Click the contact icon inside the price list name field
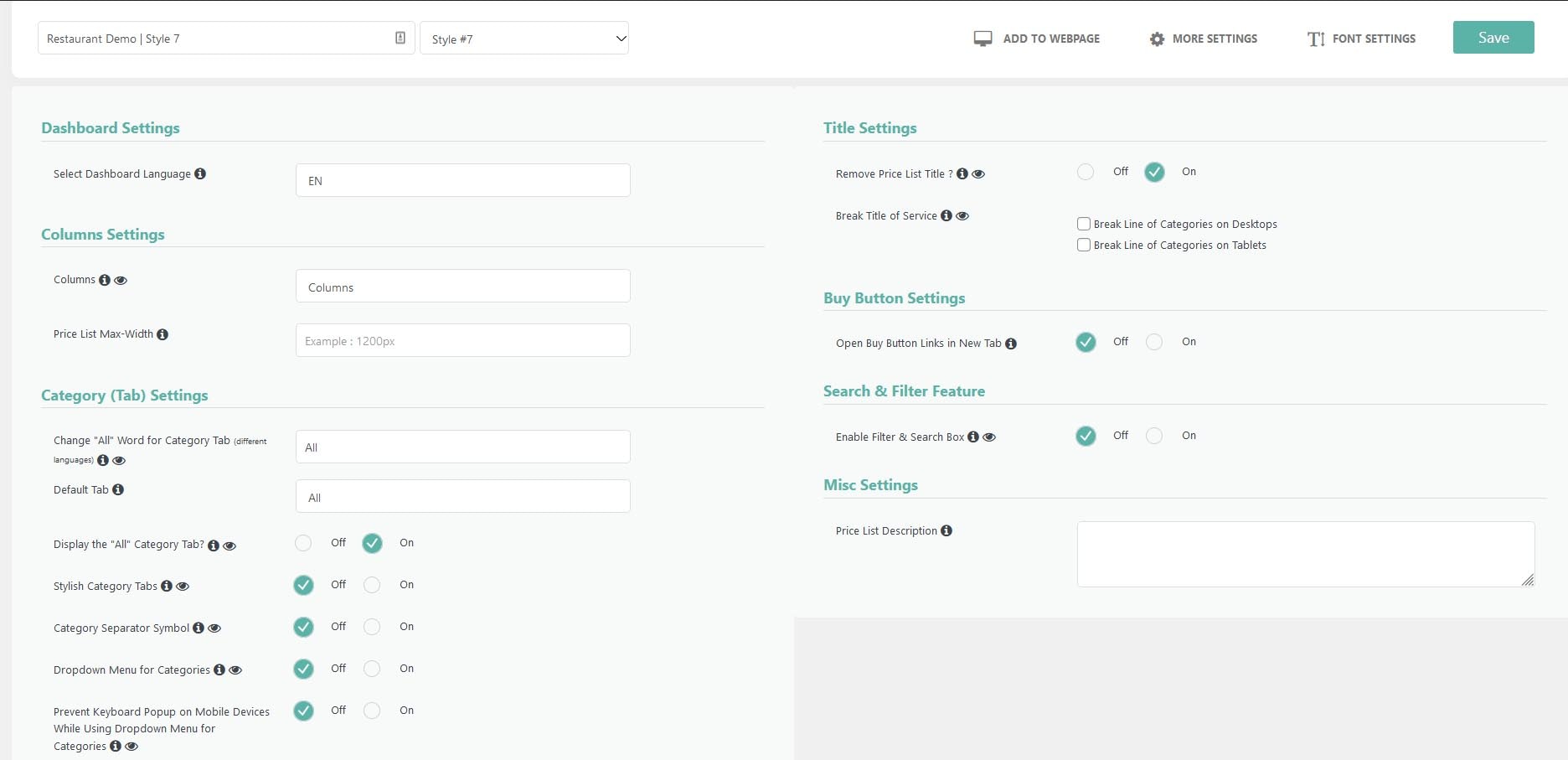1568x760 pixels. (x=400, y=38)
